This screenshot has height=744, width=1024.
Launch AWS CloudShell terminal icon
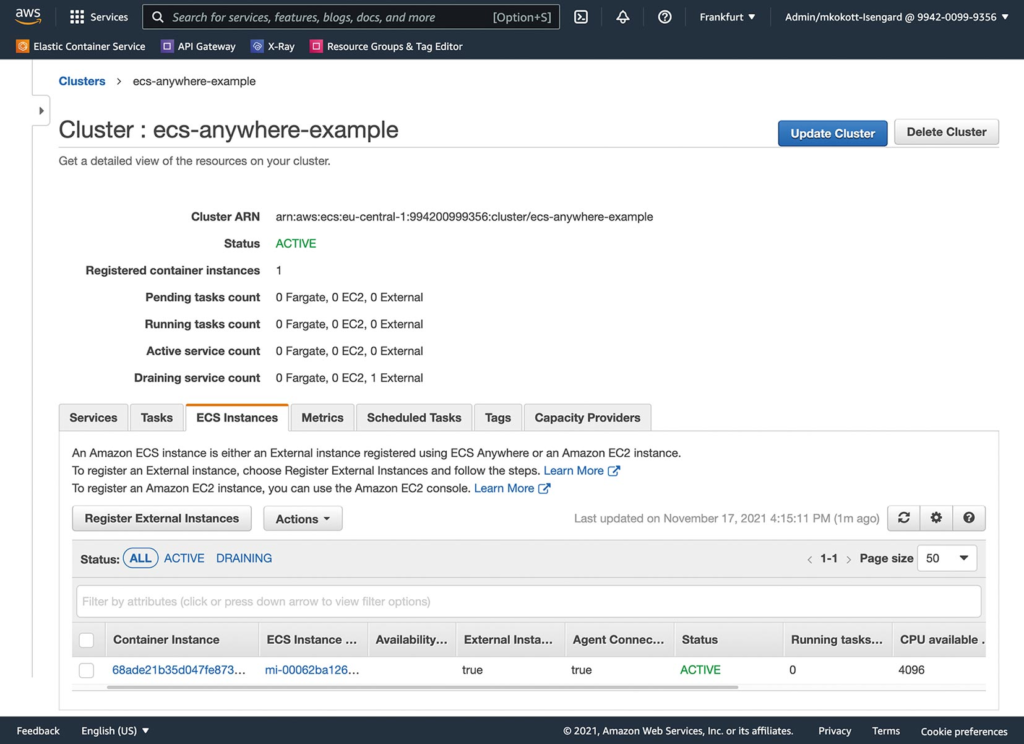(x=581, y=17)
